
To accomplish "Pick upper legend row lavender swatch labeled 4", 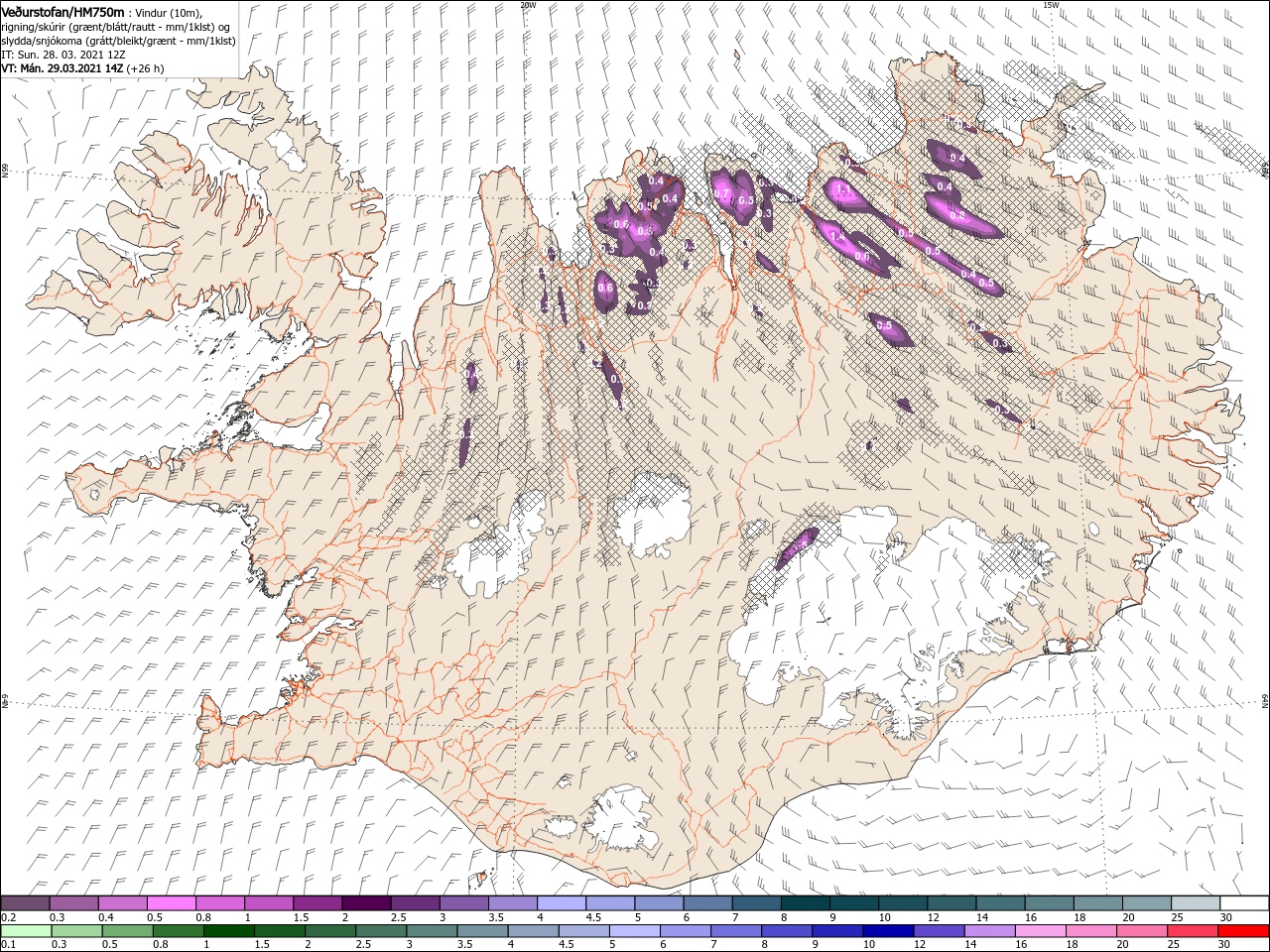I will (561, 903).
